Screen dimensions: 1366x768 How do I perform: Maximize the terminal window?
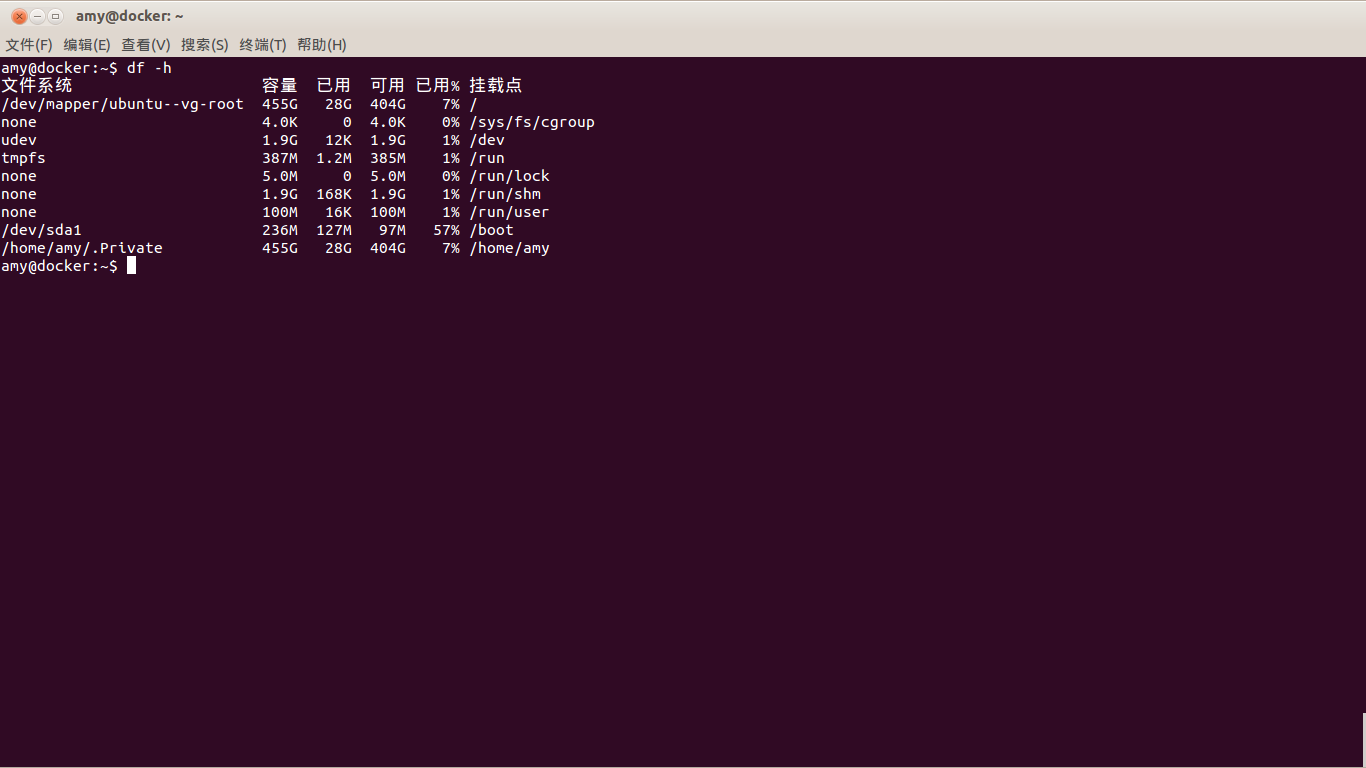tap(55, 16)
